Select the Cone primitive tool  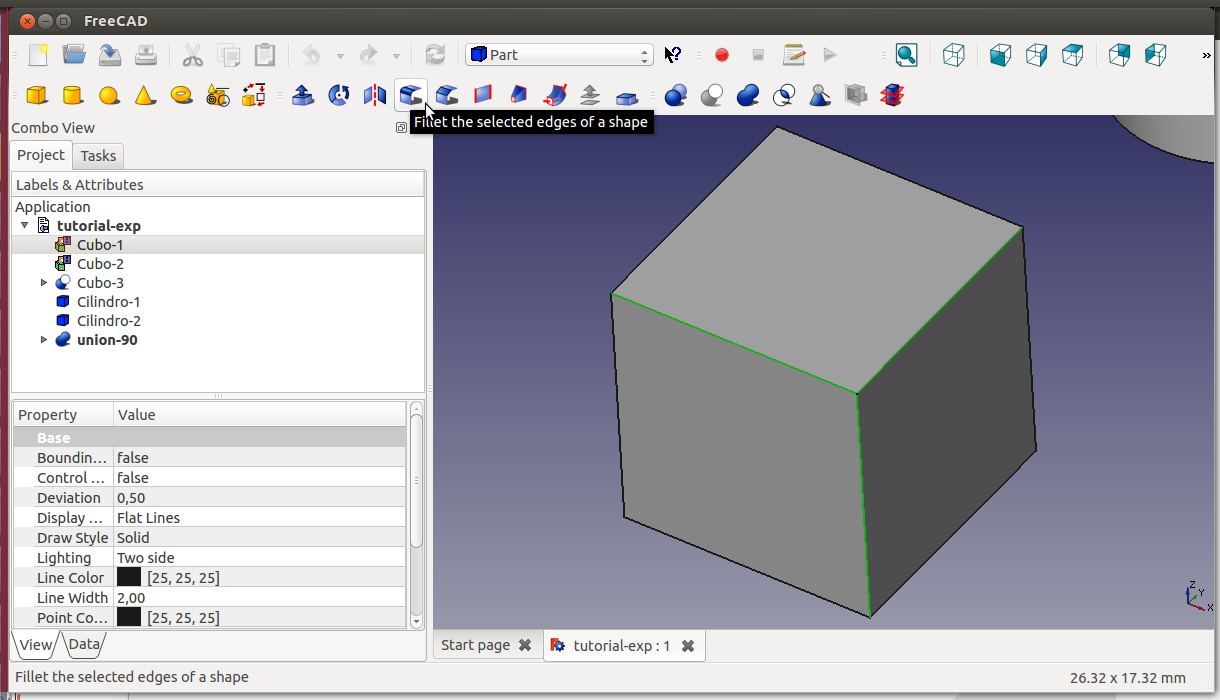click(x=145, y=95)
